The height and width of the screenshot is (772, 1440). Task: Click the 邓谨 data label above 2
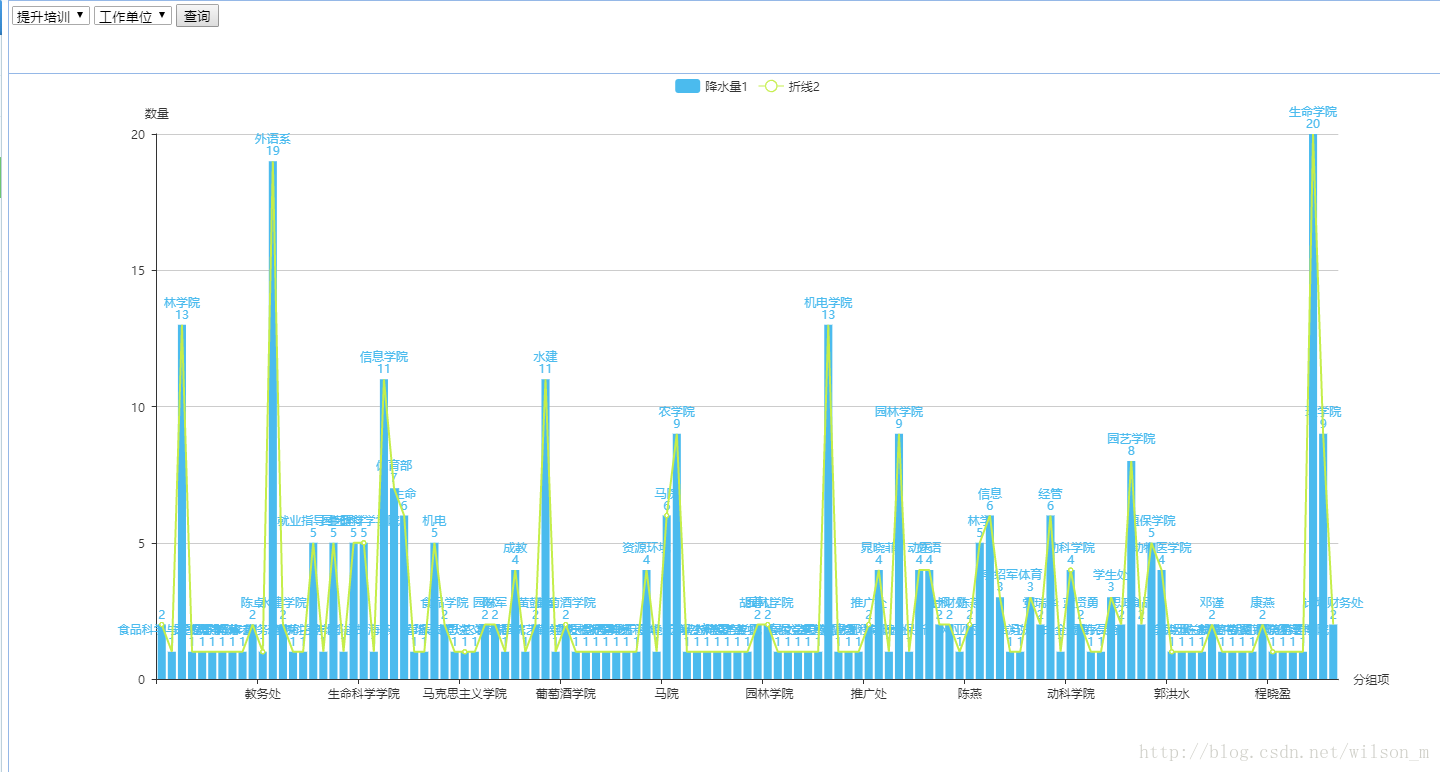point(1212,602)
